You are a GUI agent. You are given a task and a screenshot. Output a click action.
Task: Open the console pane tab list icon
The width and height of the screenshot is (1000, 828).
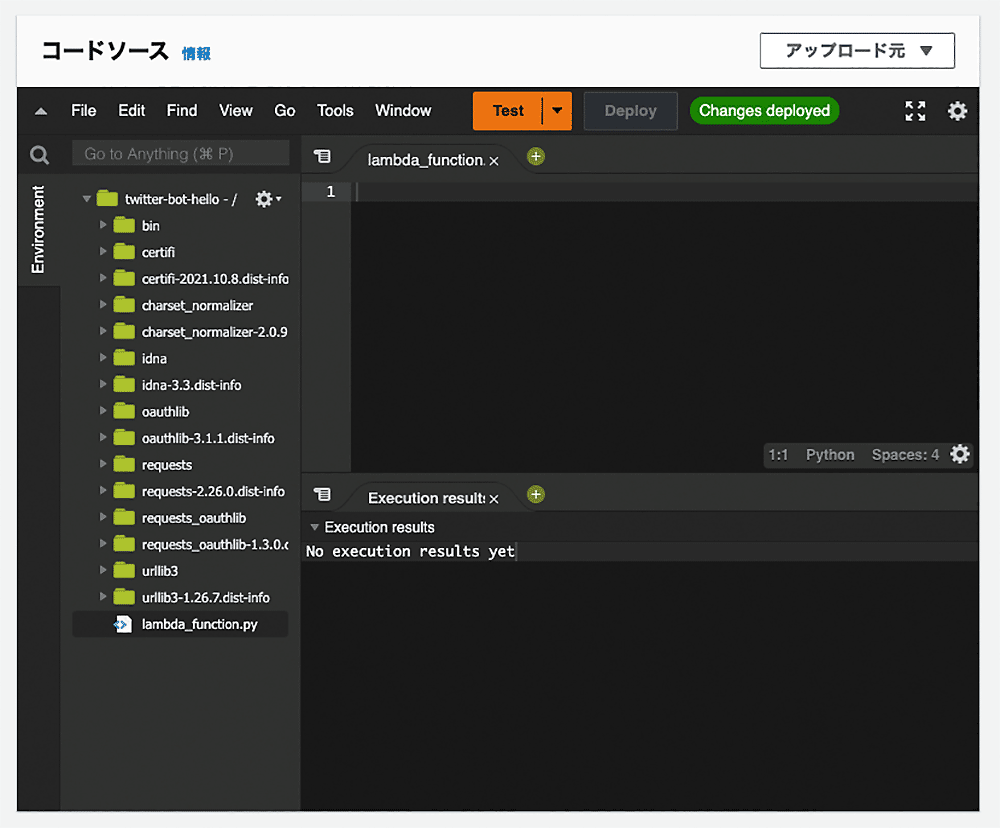[x=323, y=494]
